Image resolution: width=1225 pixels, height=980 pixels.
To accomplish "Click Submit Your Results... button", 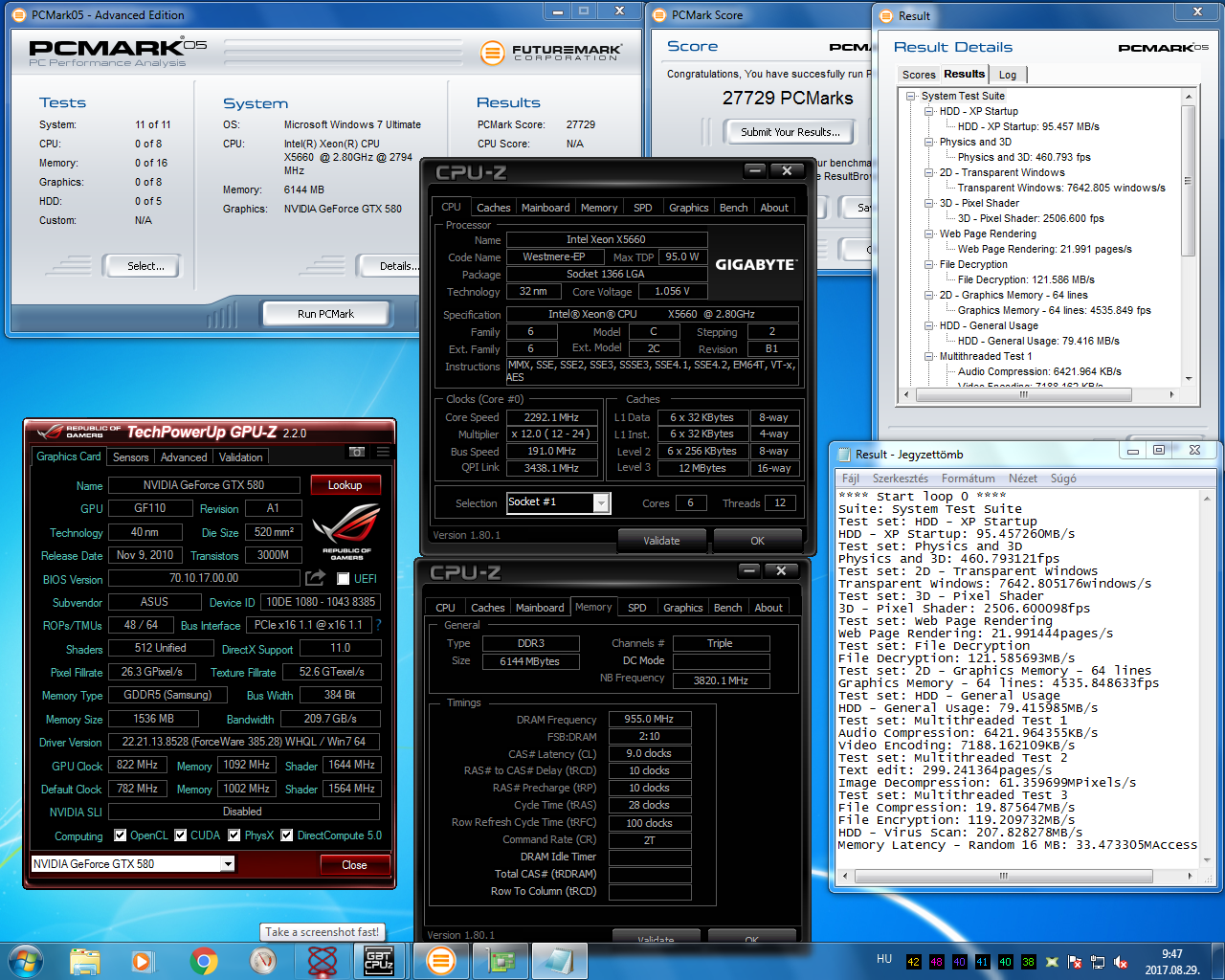I will (791, 132).
